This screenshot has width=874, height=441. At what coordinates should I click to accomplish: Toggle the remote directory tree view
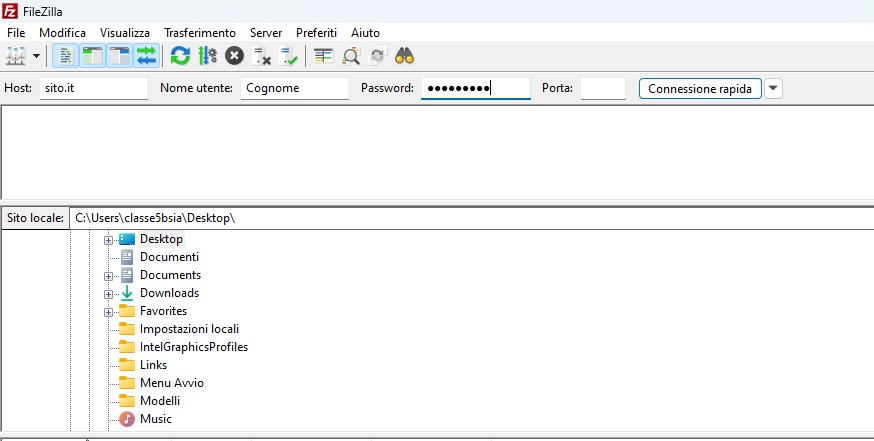coord(119,56)
